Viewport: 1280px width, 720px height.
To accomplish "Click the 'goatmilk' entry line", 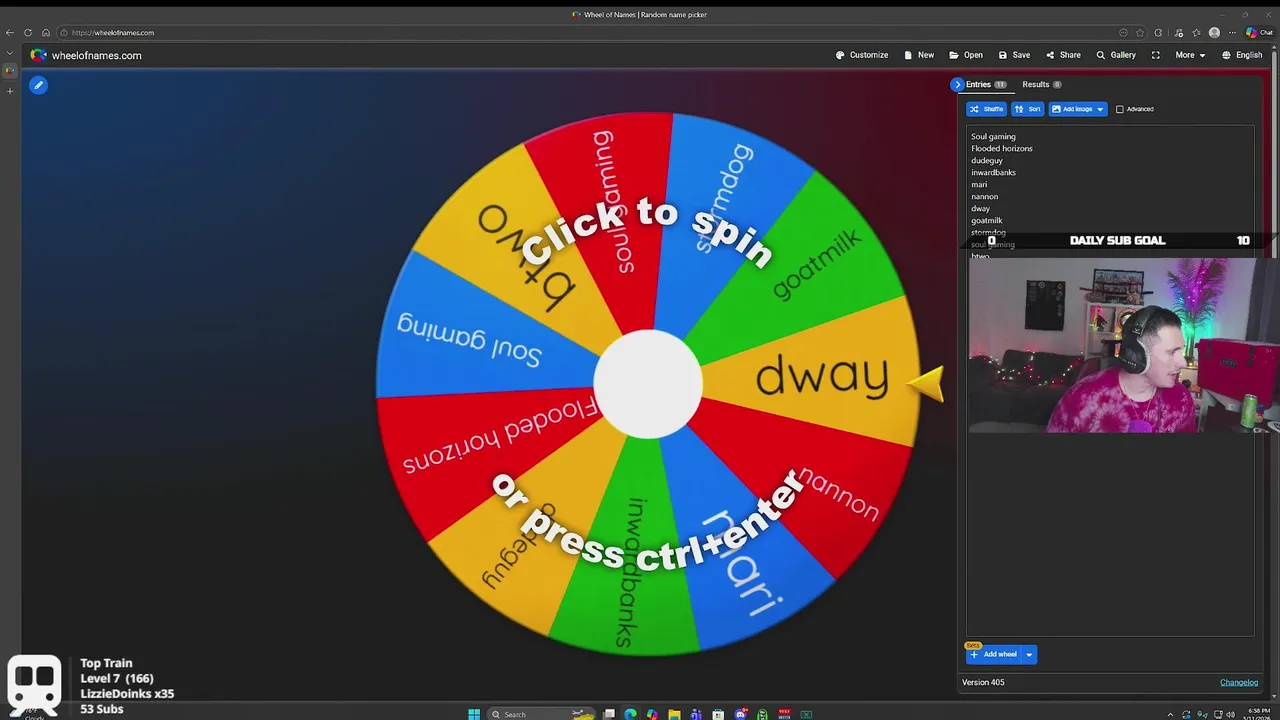I will pyautogui.click(x=987, y=220).
